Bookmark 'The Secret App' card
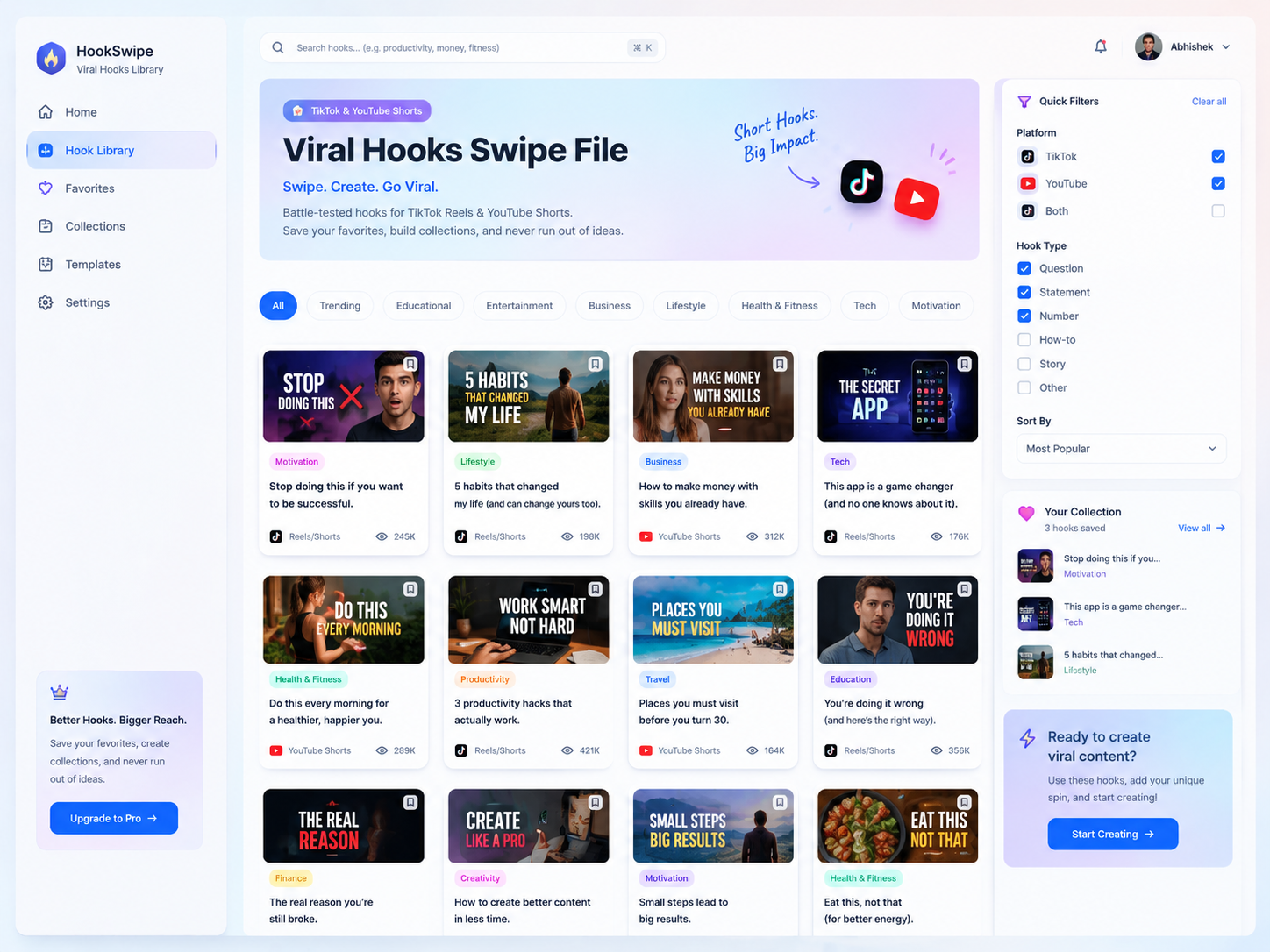The image size is (1270, 952). coord(965,364)
